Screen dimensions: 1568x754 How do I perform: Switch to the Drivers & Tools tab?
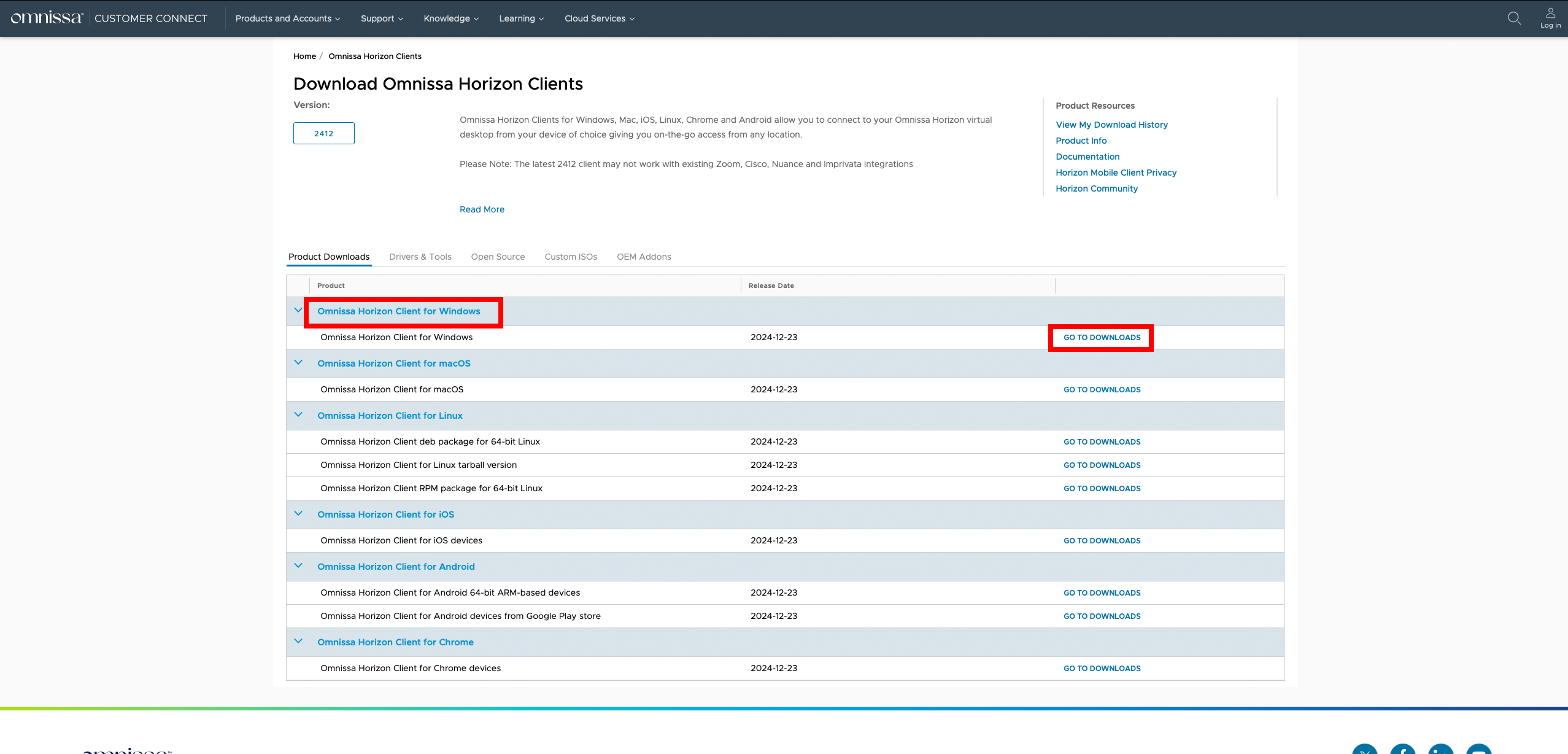[420, 257]
